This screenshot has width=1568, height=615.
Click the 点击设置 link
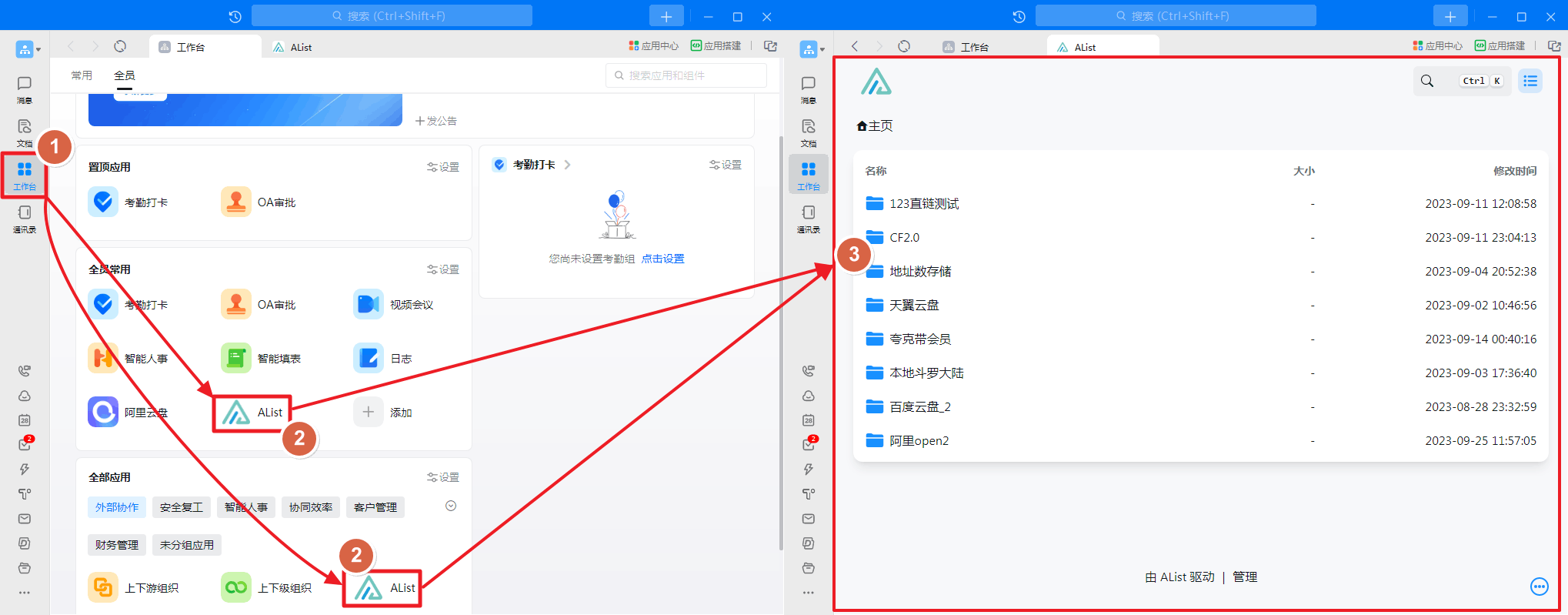click(662, 259)
